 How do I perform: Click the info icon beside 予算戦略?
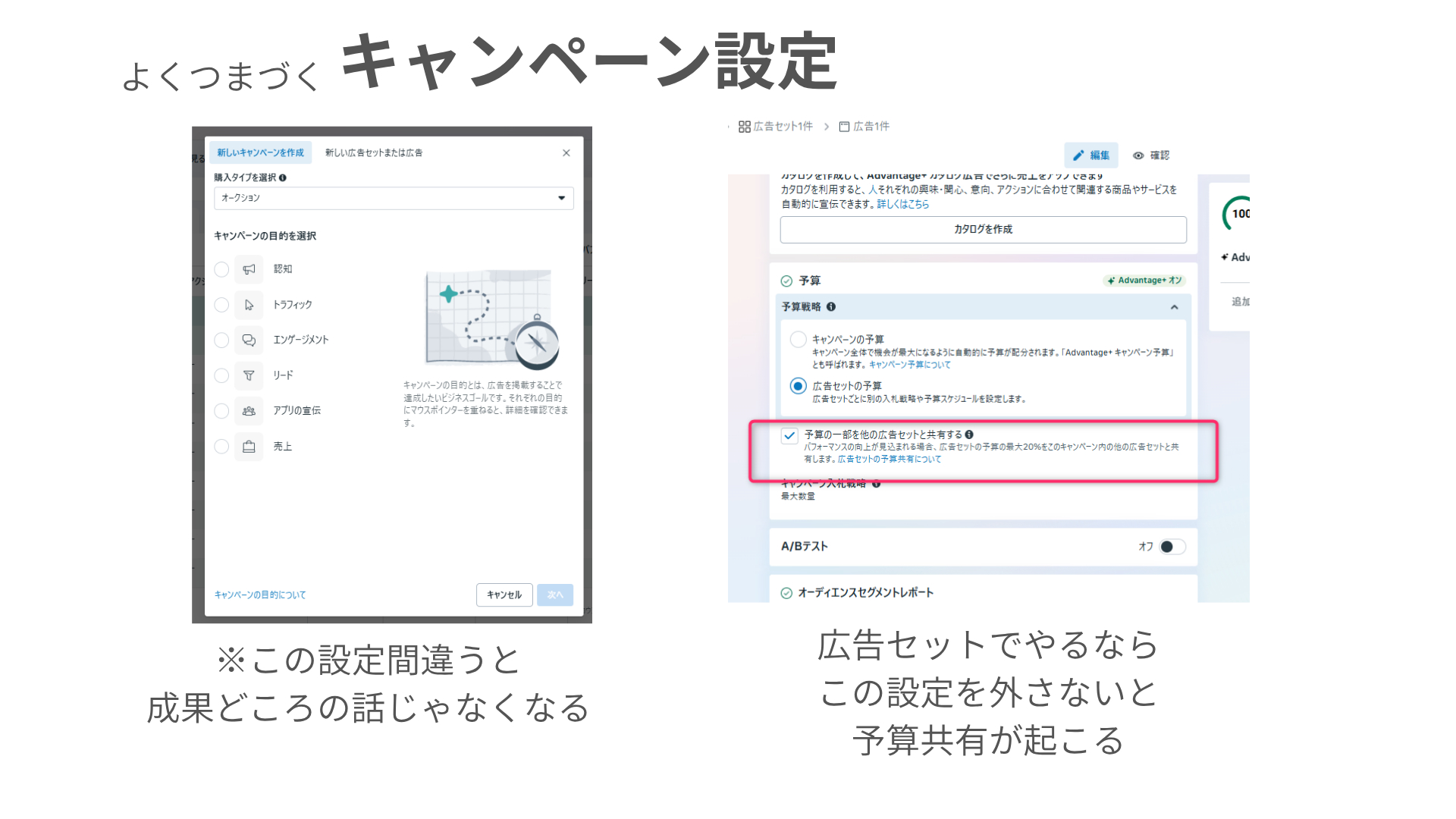click(831, 307)
